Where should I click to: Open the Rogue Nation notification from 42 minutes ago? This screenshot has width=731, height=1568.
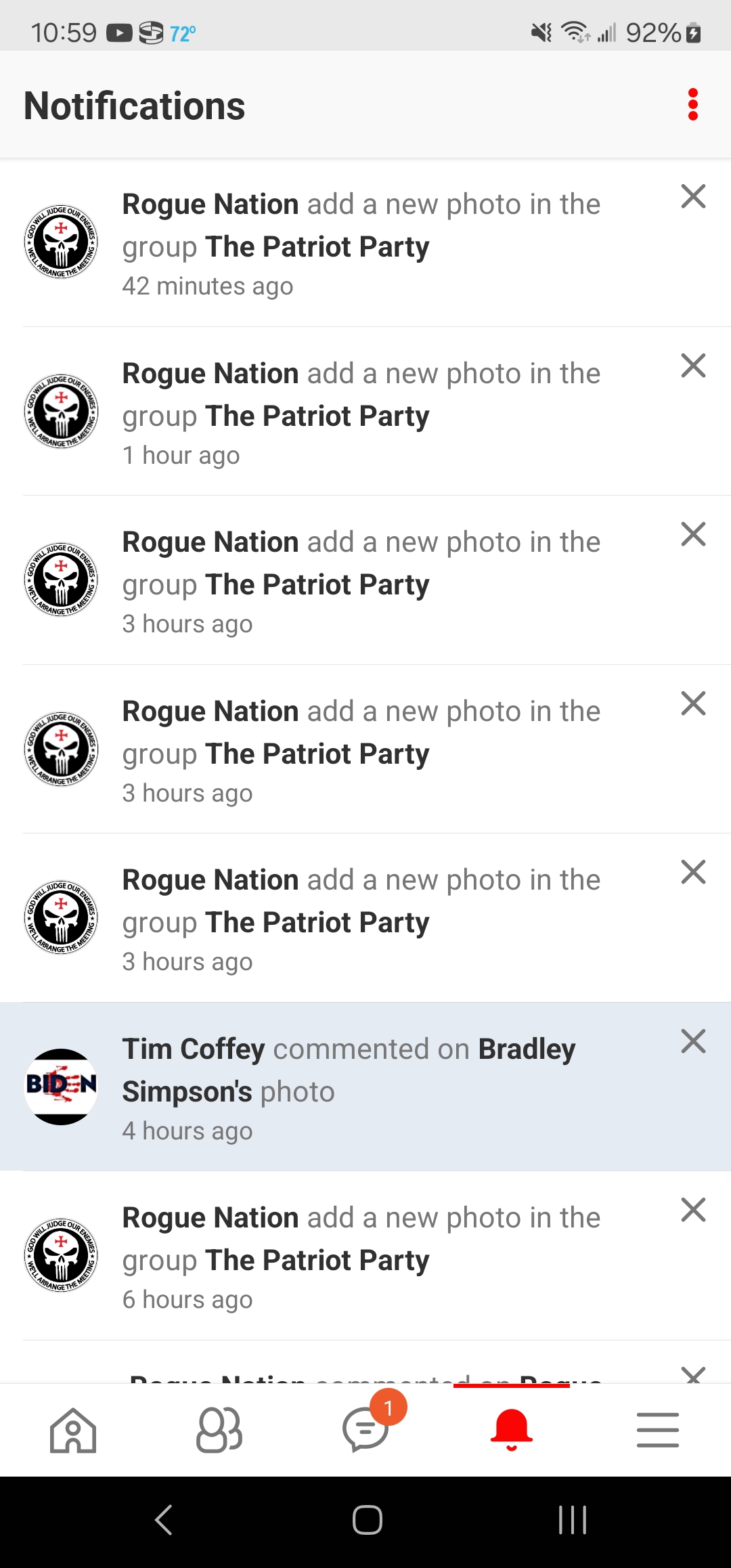(x=361, y=244)
